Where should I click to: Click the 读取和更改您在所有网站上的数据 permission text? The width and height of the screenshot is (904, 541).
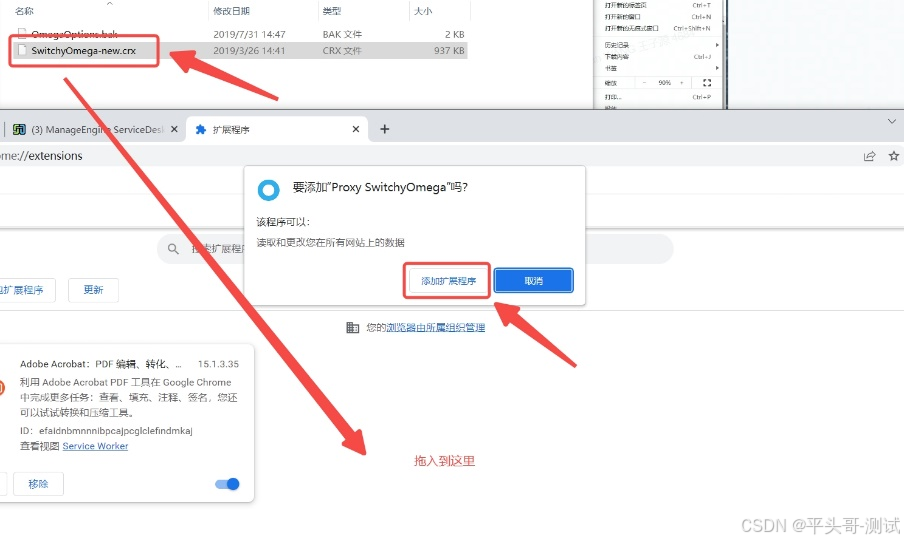[x=330, y=243]
